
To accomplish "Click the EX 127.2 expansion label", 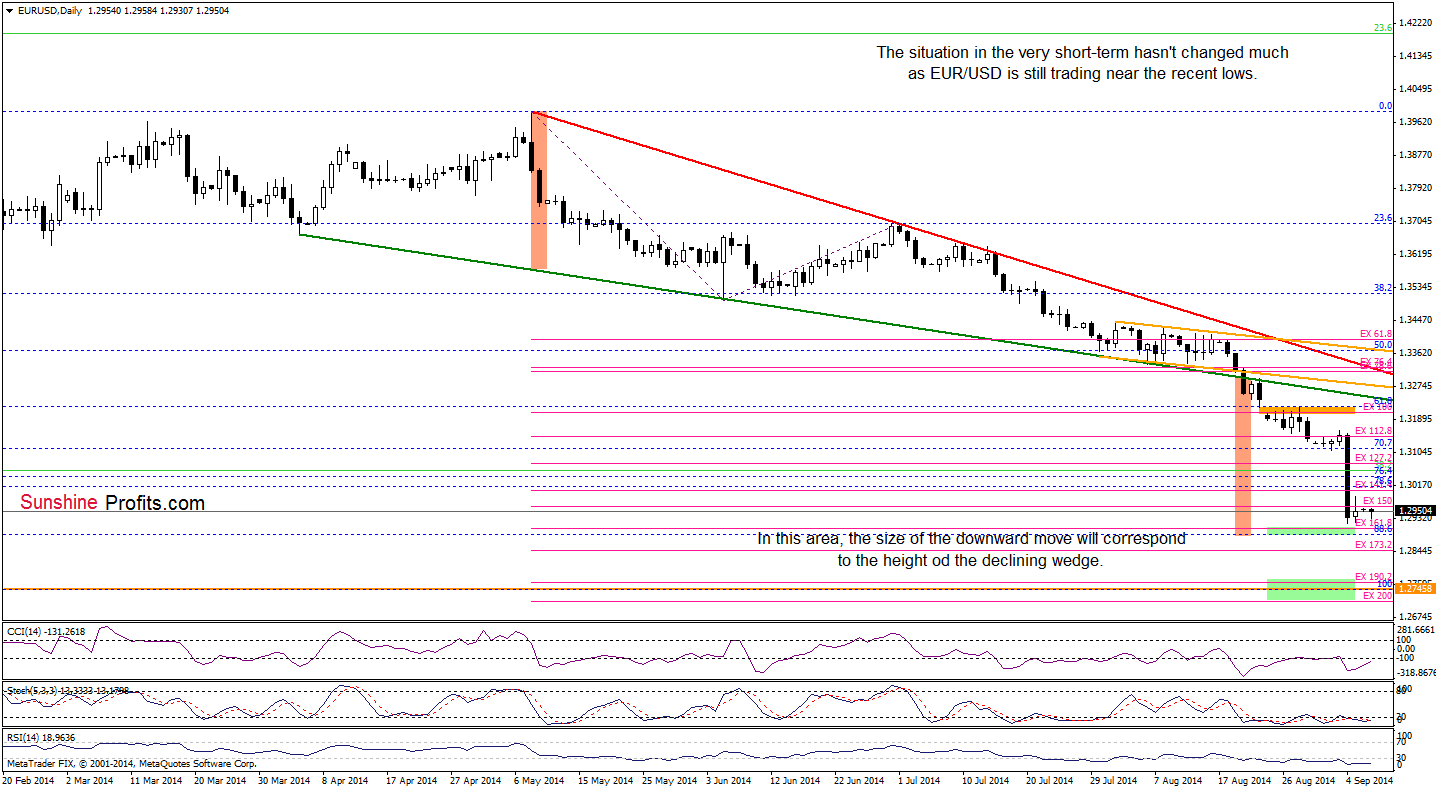I will point(1373,458).
